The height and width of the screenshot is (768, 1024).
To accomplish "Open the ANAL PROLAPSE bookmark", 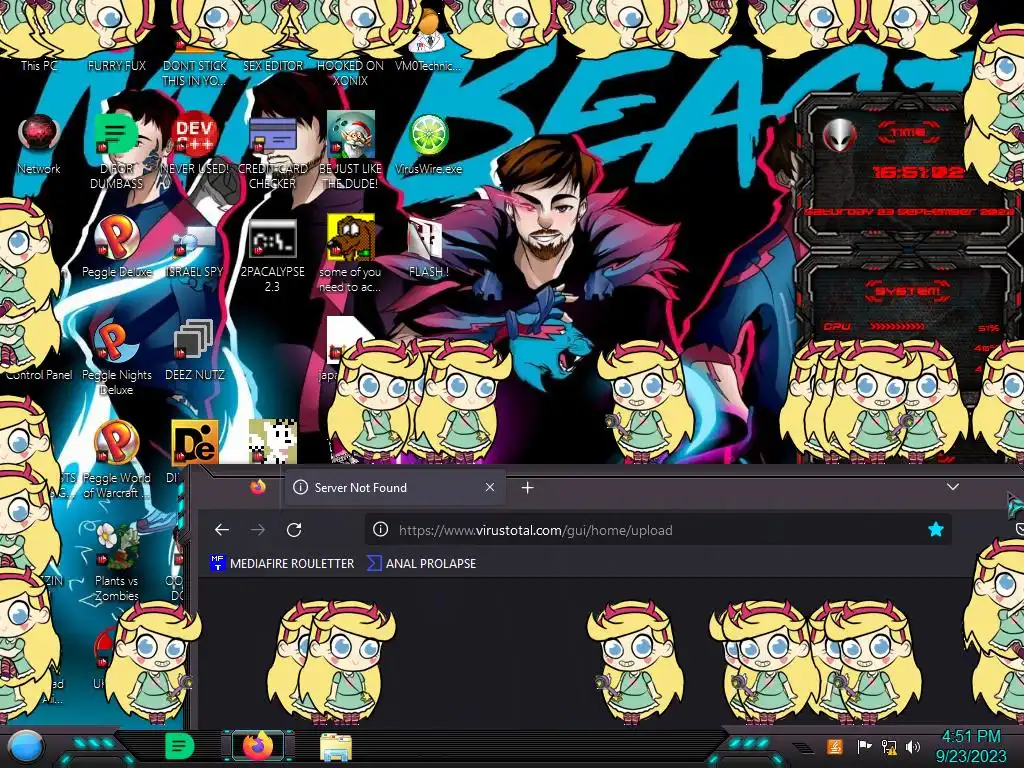I will pyautogui.click(x=422, y=563).
